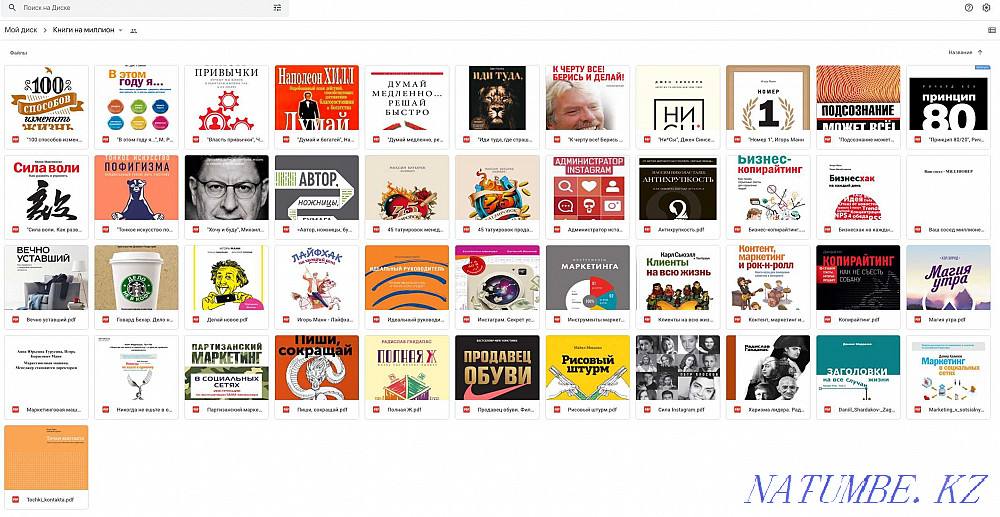The image size is (1000, 517).
Task: Select the Тонкое искусство пофигизма cover
Action: (x=136, y=188)
